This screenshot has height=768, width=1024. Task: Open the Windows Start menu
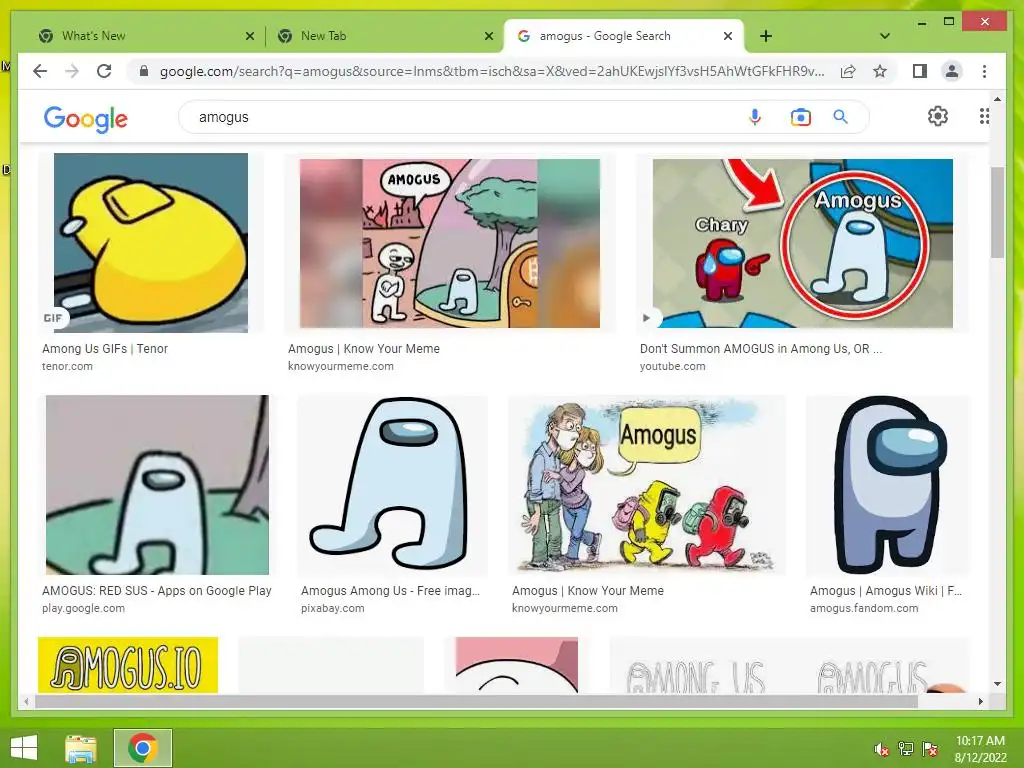[24, 748]
